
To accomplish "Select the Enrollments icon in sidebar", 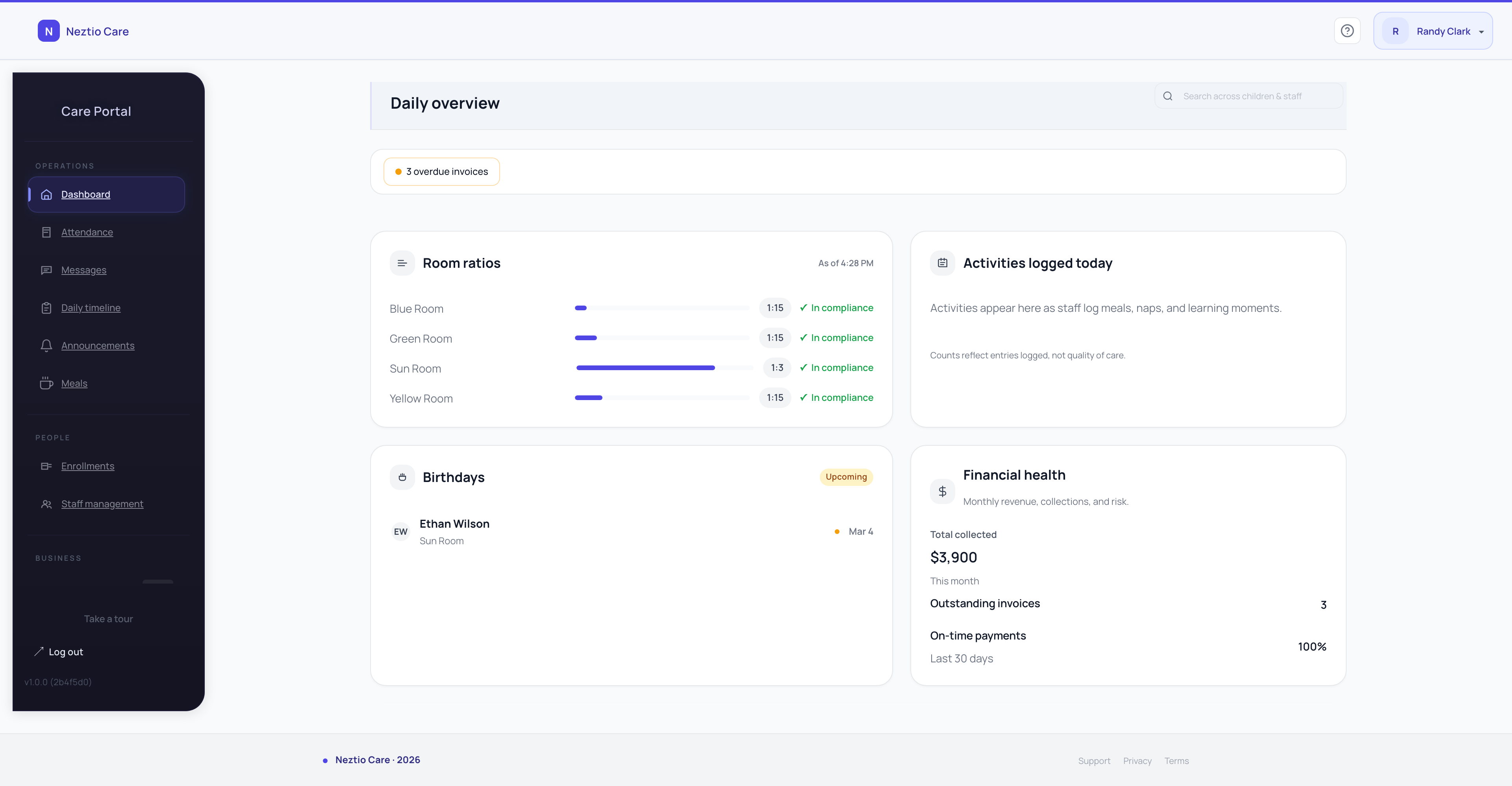I will coord(47,466).
